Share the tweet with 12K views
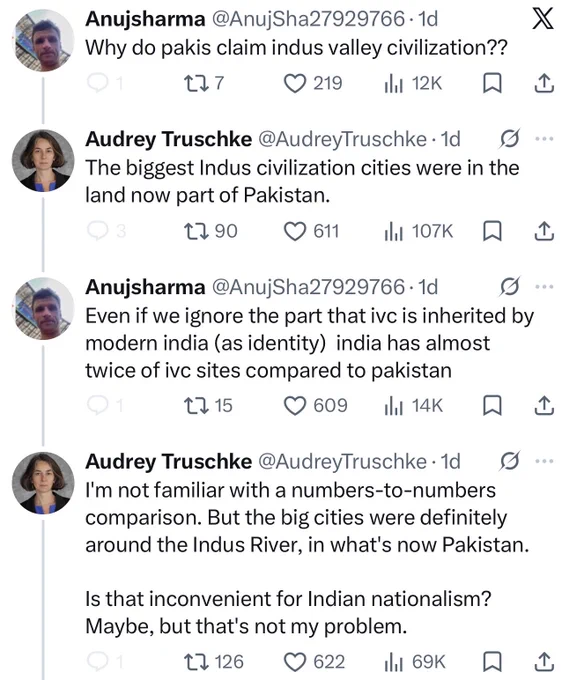562x680 pixels. point(544,83)
